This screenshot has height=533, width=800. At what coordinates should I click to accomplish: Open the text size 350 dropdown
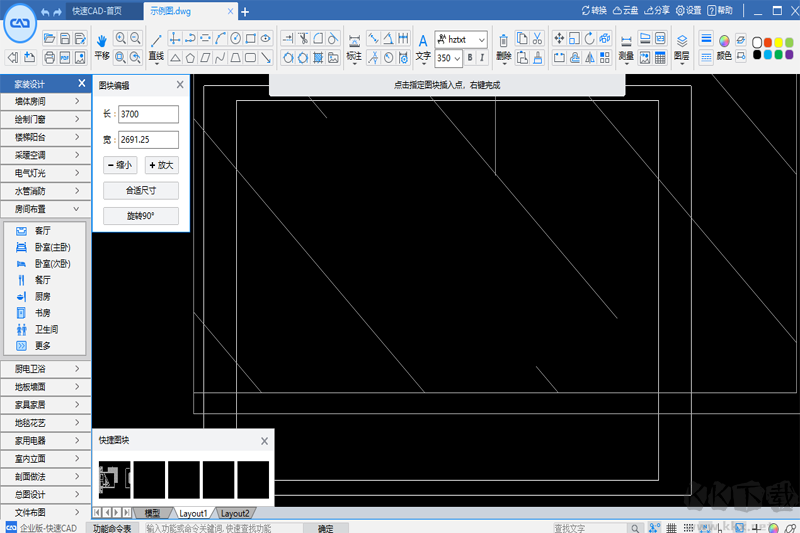pyautogui.click(x=448, y=58)
